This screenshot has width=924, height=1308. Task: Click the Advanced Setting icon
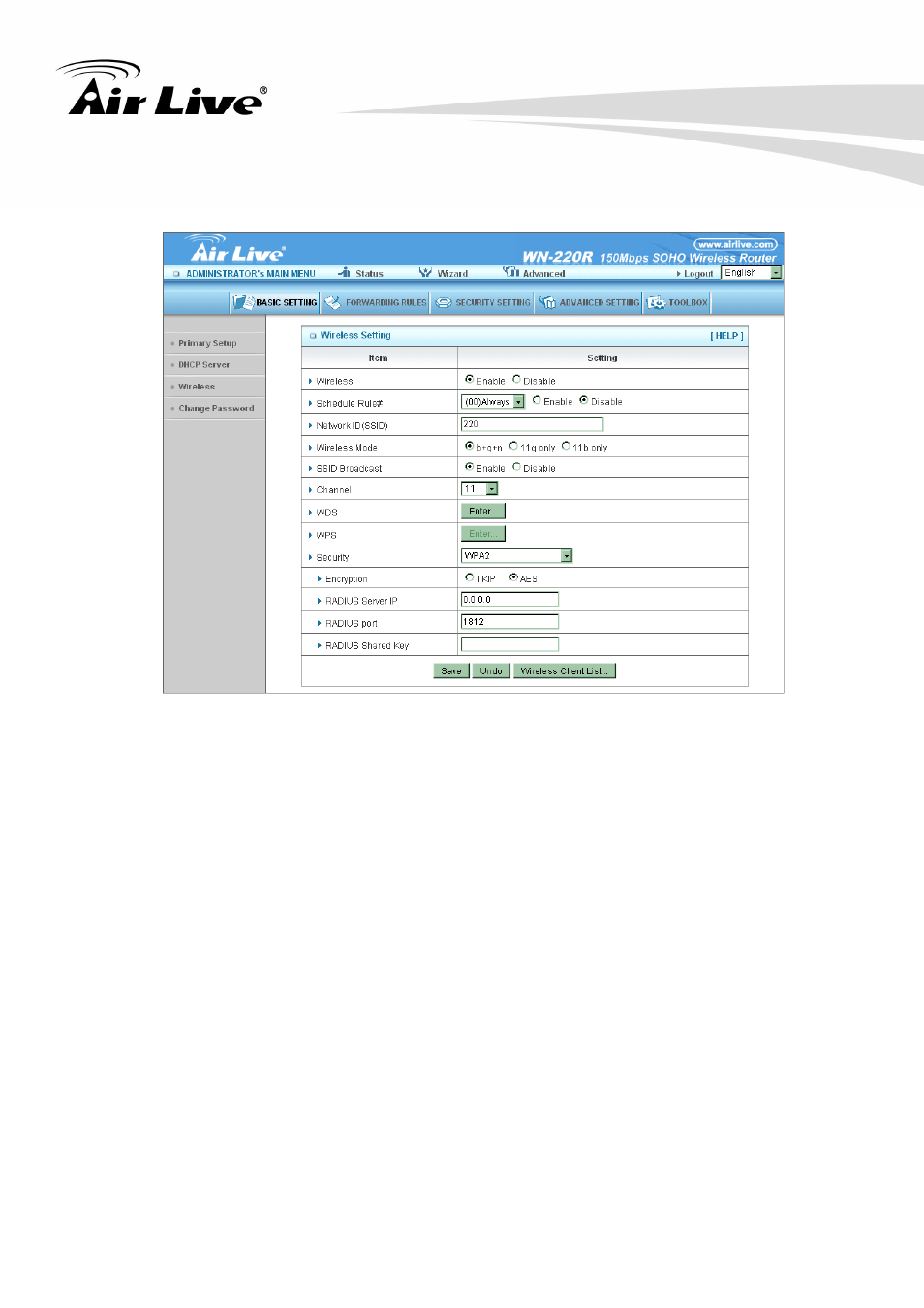548,302
